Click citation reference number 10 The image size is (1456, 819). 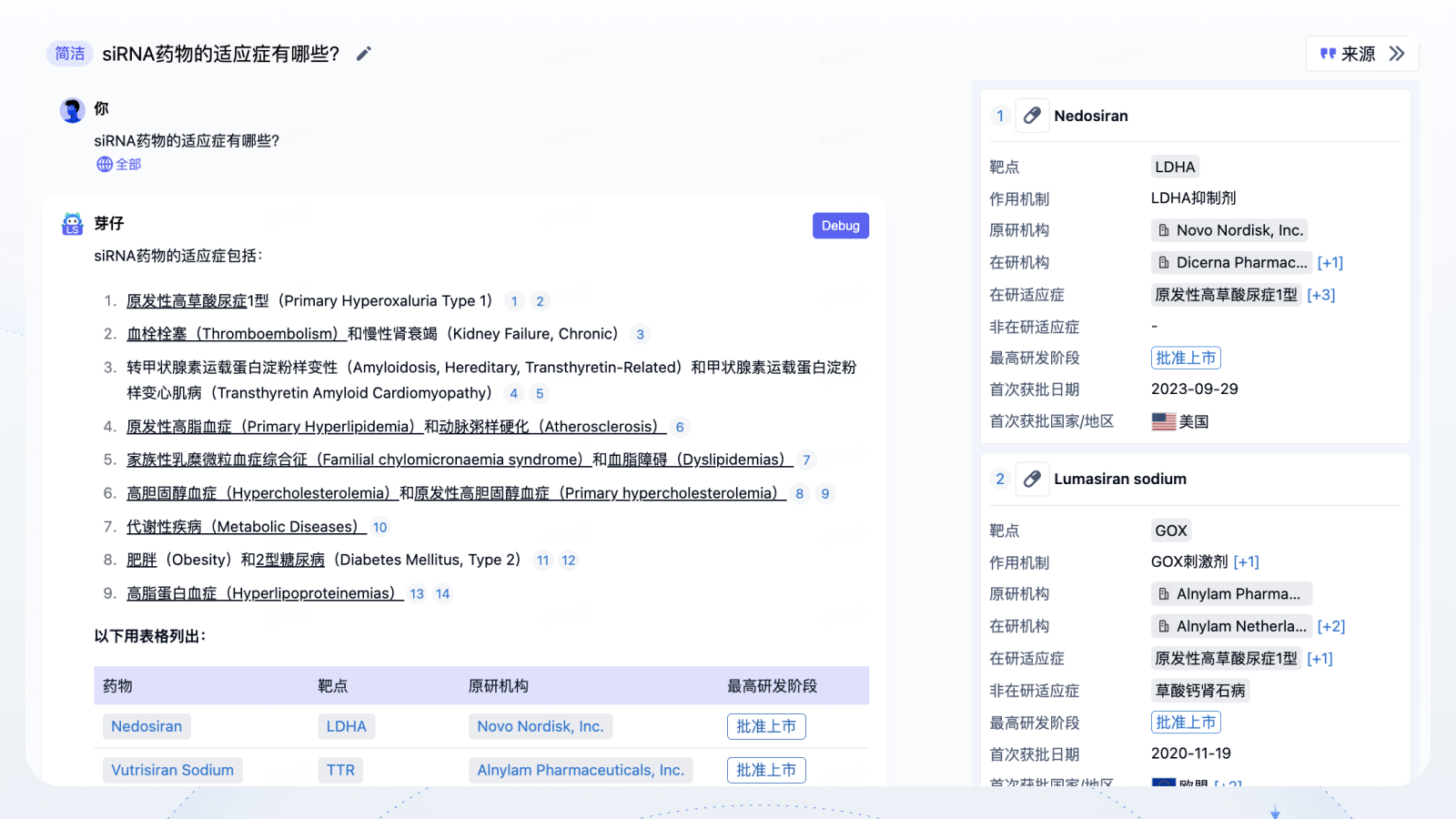[379, 528]
